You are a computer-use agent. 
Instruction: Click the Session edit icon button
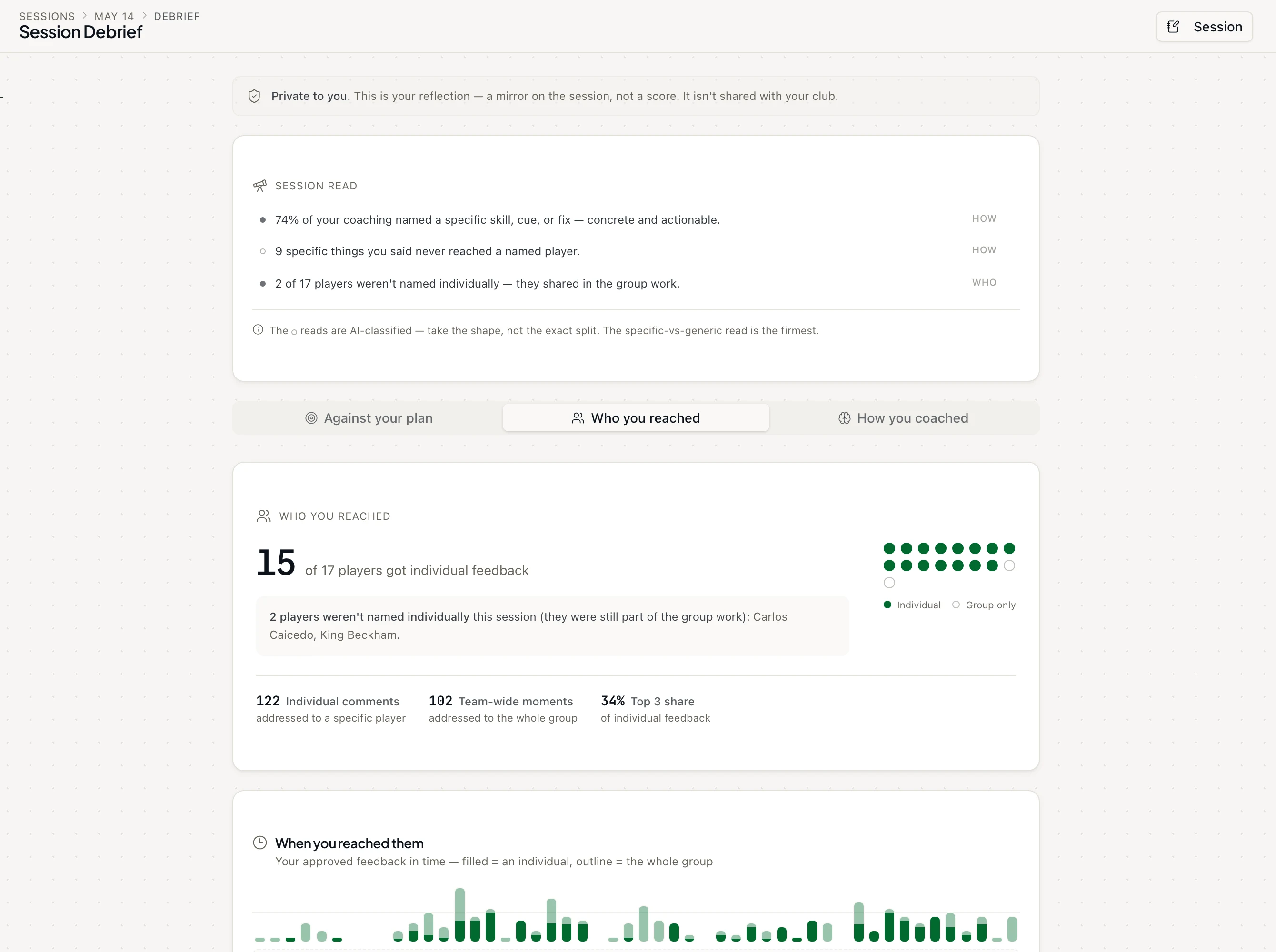click(x=1204, y=27)
